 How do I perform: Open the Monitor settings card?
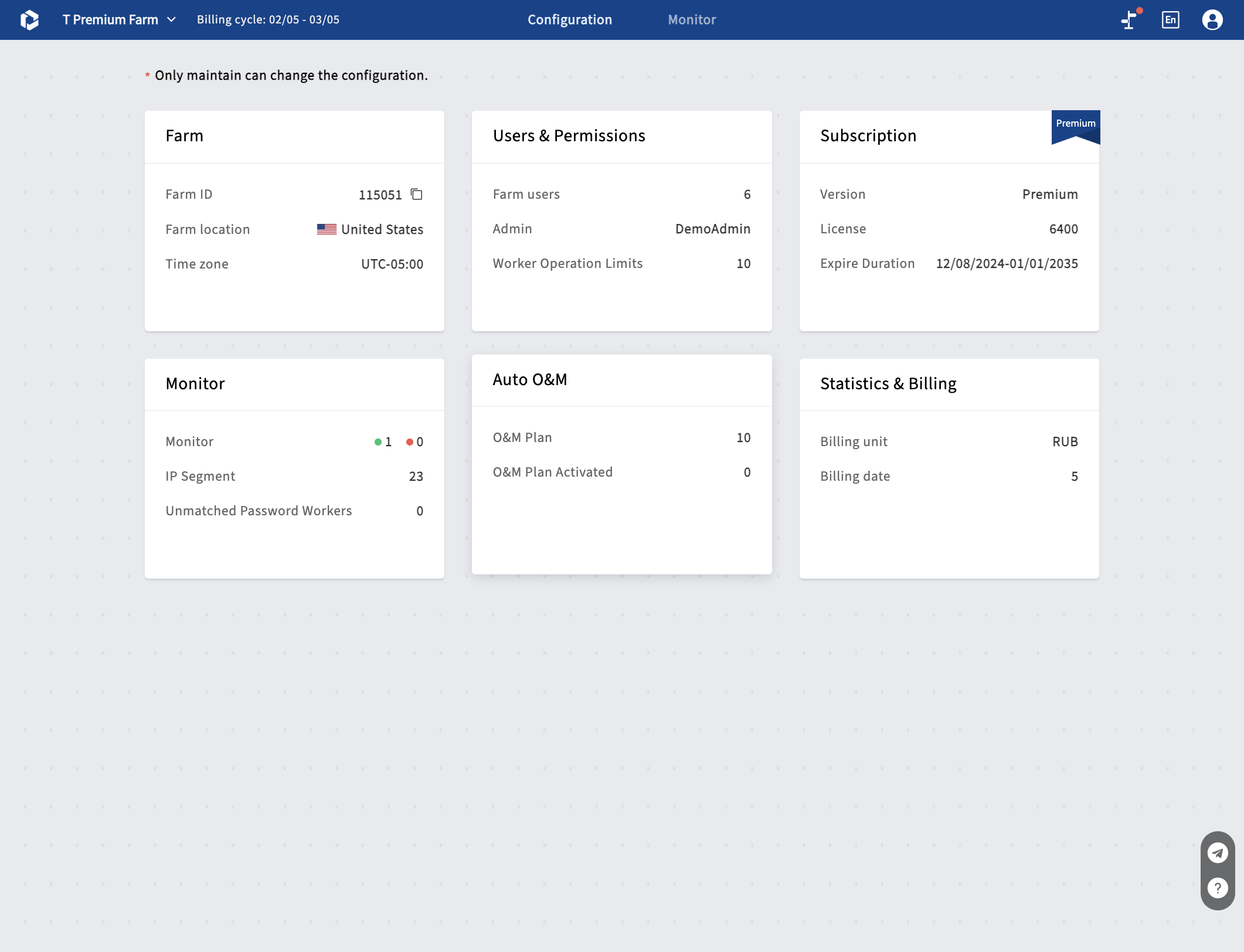point(294,468)
